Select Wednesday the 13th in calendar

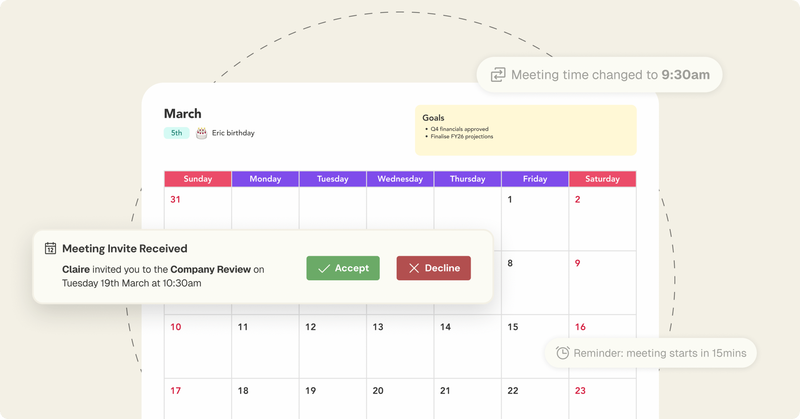400,347
